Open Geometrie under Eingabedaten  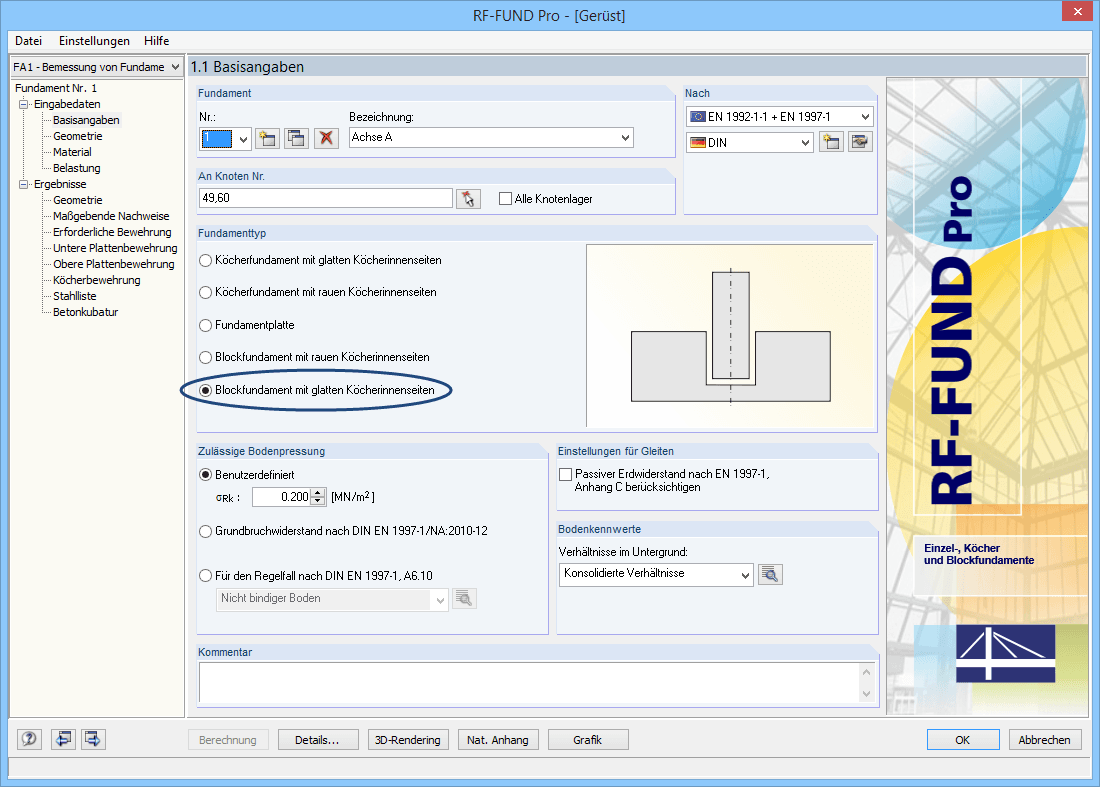(x=78, y=136)
